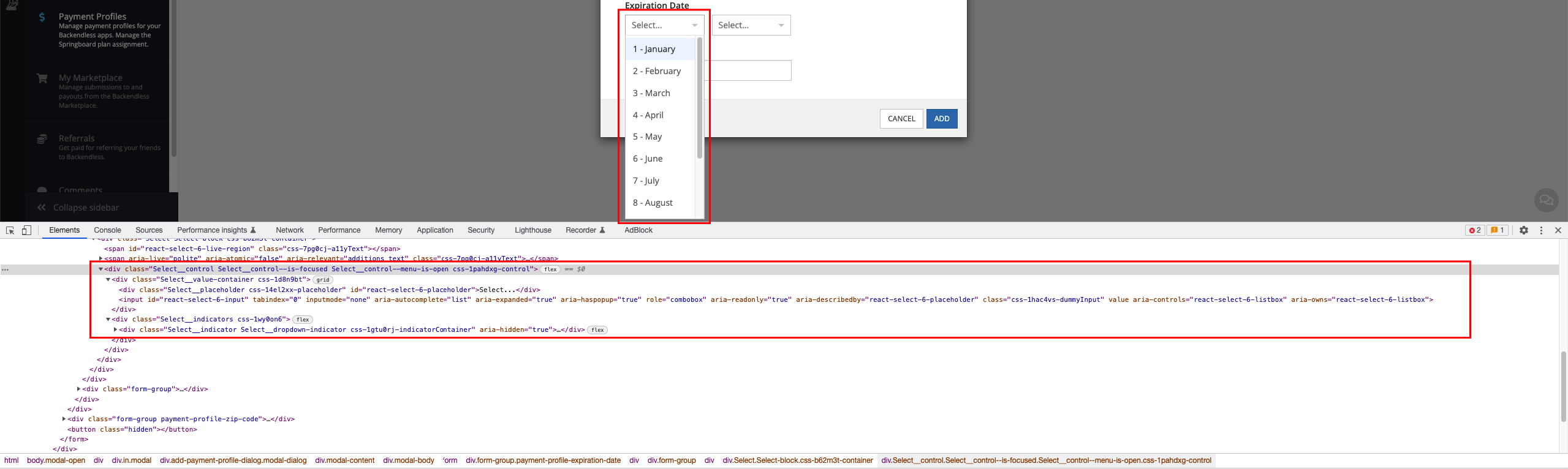Screen dimensions: 1568x469
Task: Click the CANCEL button
Action: tap(901, 119)
